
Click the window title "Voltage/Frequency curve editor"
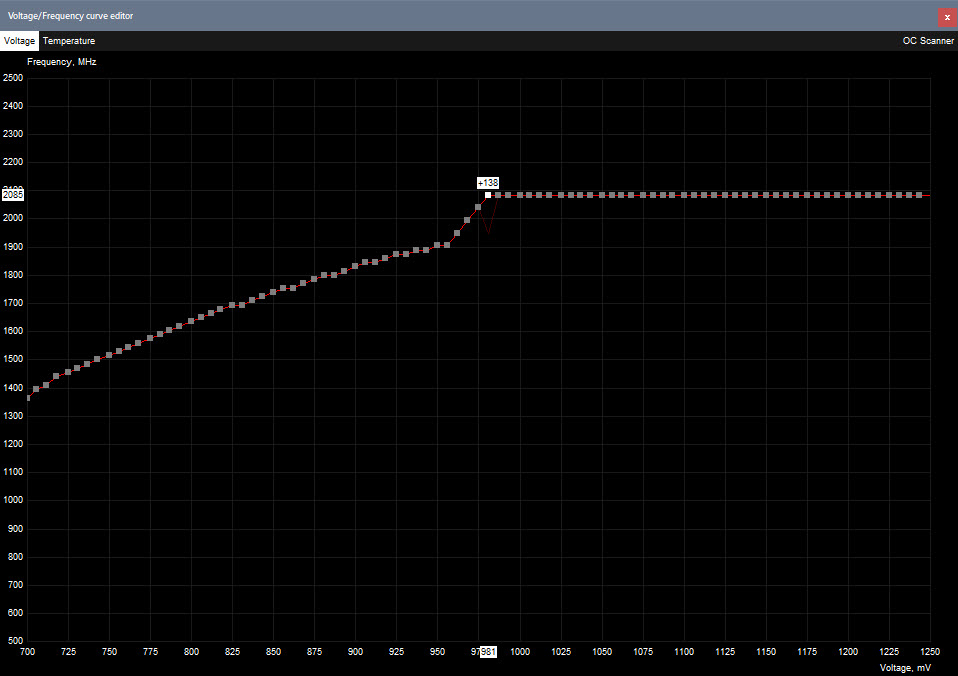[x=70, y=16]
